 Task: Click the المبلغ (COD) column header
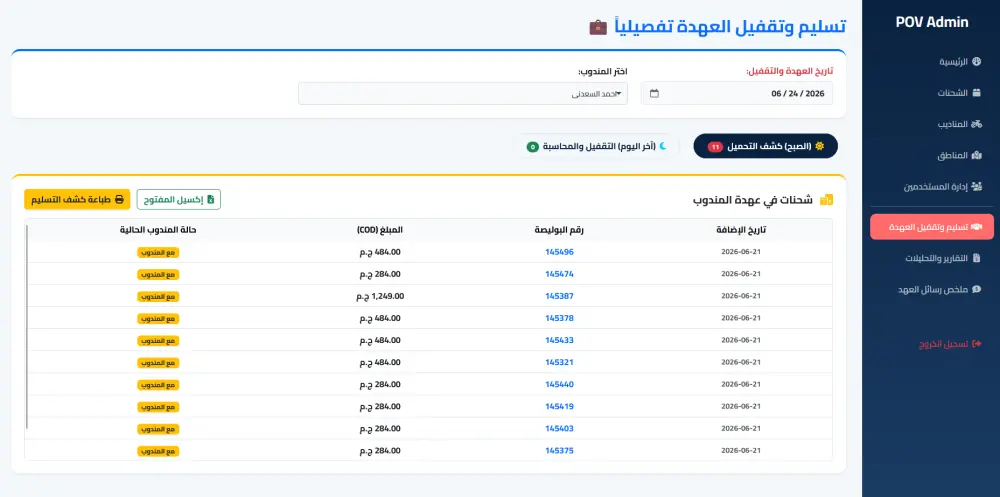click(380, 230)
